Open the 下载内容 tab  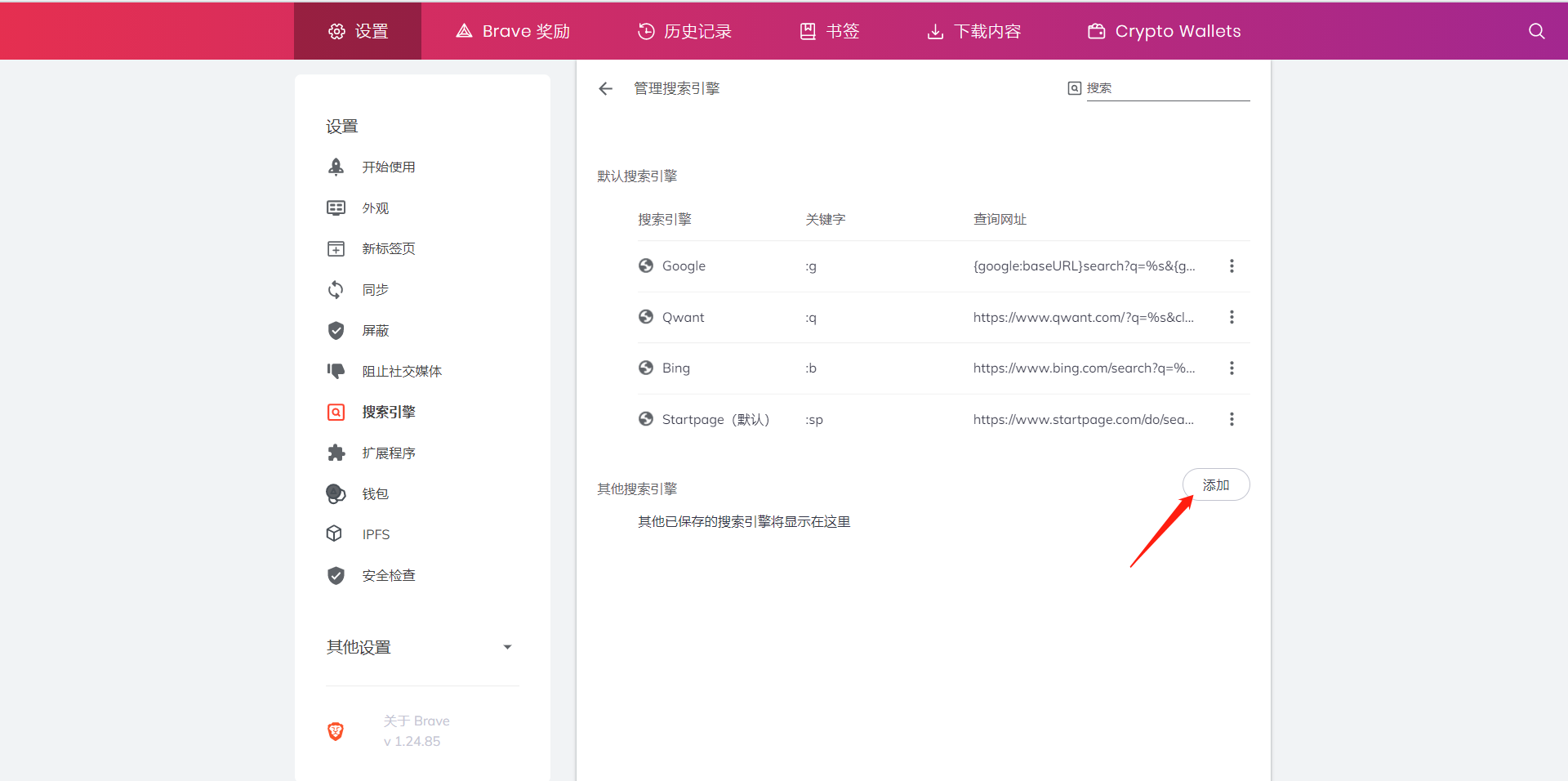974,31
